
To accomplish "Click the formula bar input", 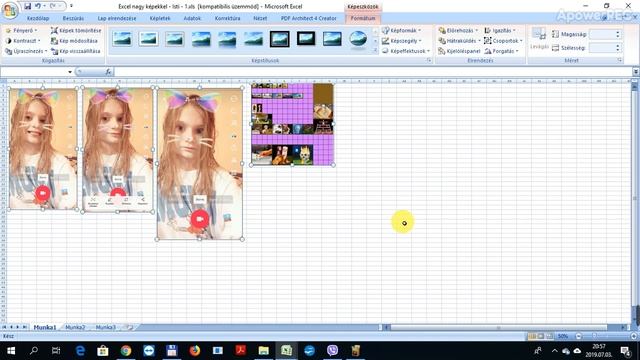I will tap(373, 72).
